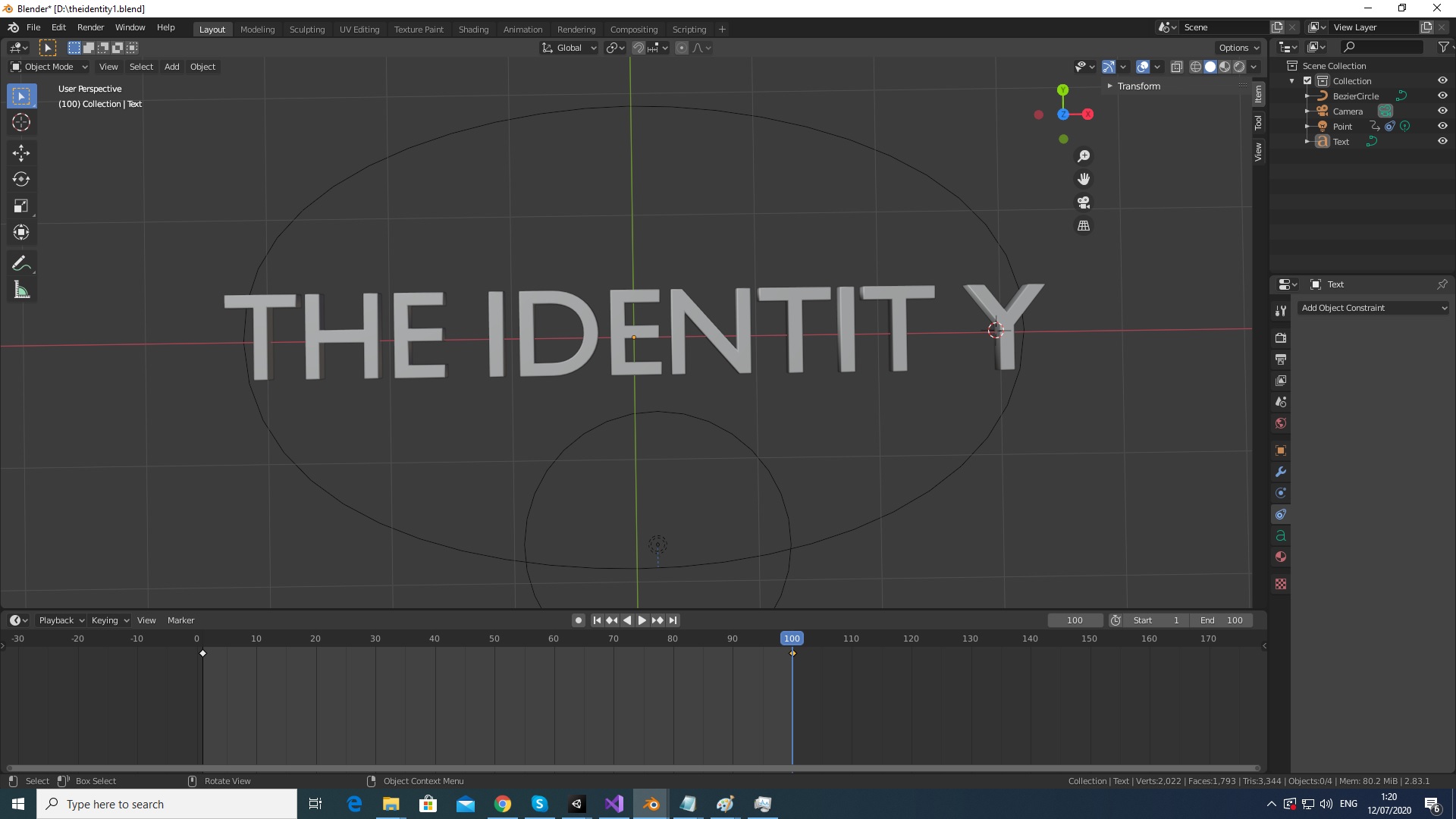Open the Object Mode dropdown
Screen dimensions: 1456x819
point(49,67)
